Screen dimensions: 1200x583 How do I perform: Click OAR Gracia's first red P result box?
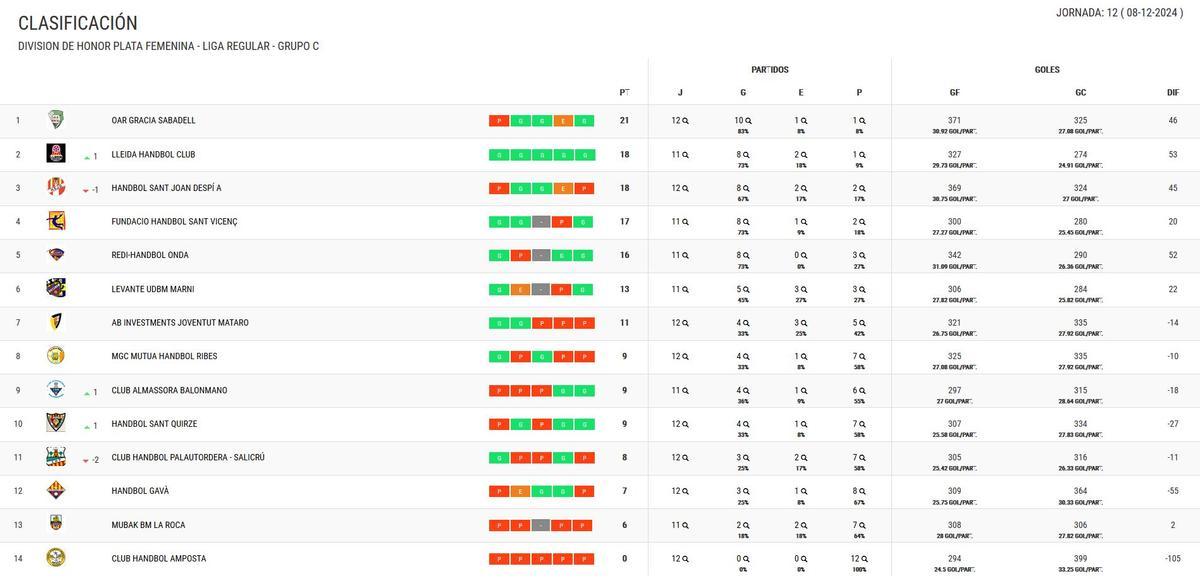499,121
